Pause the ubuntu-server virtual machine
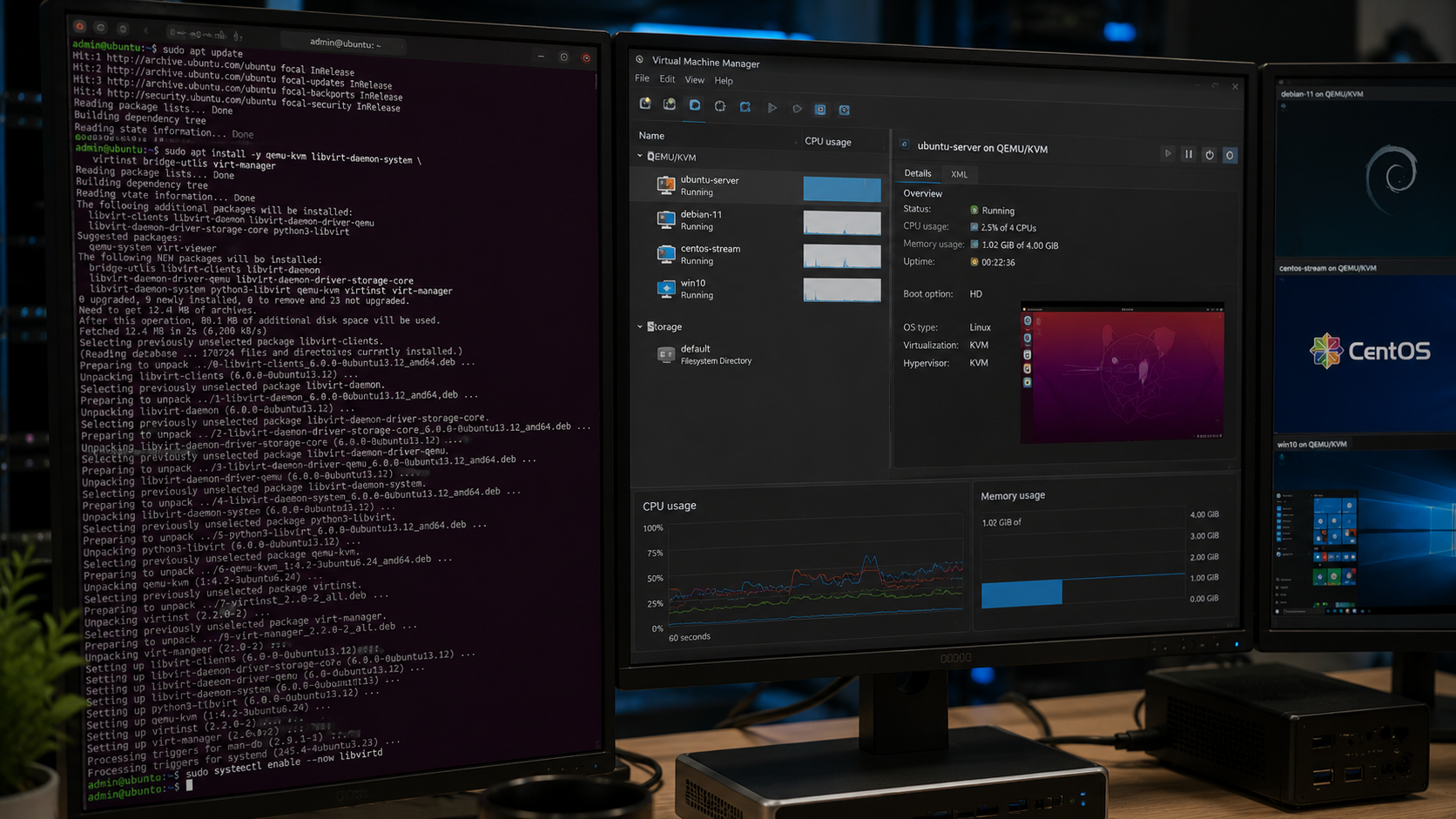This screenshot has width=1456, height=819. [x=1189, y=154]
